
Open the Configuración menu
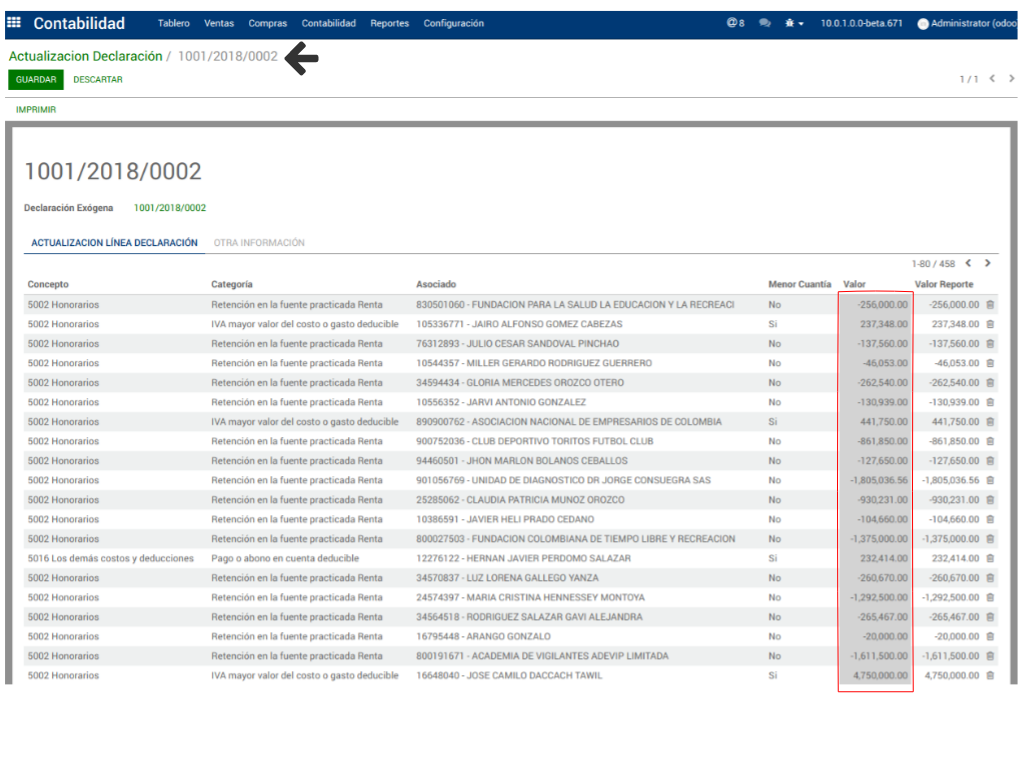(x=453, y=23)
